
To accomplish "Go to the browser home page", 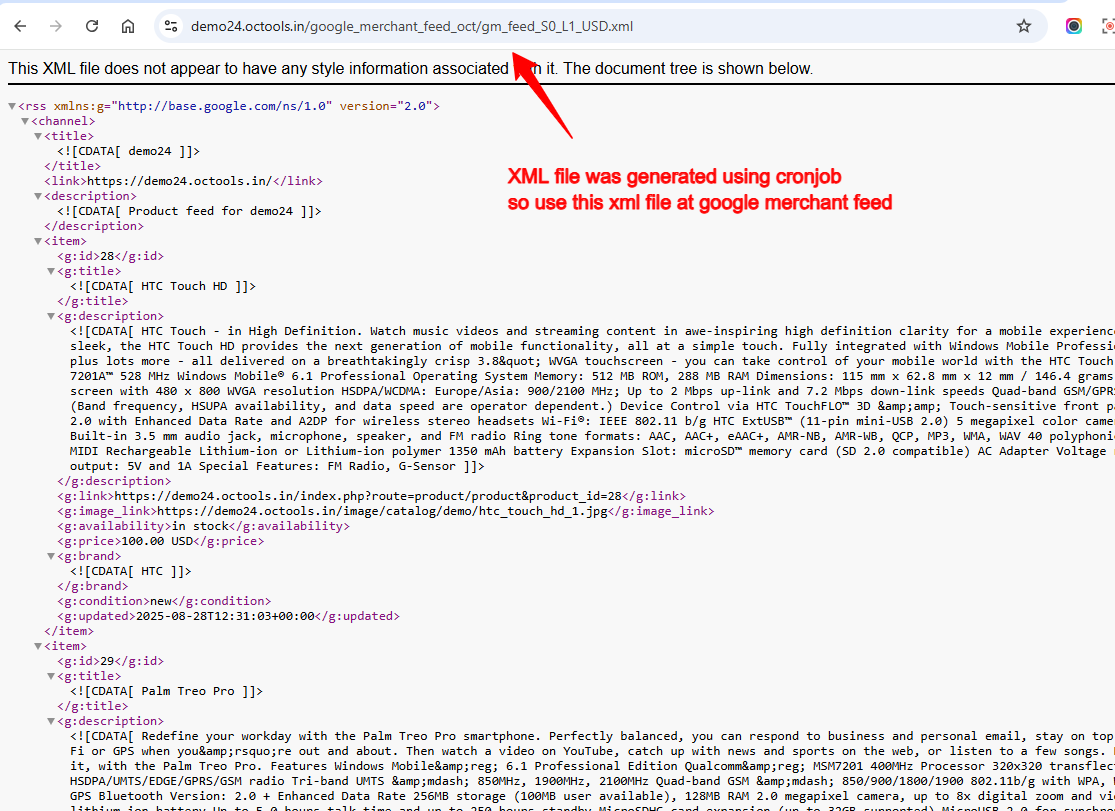I will coord(128,26).
